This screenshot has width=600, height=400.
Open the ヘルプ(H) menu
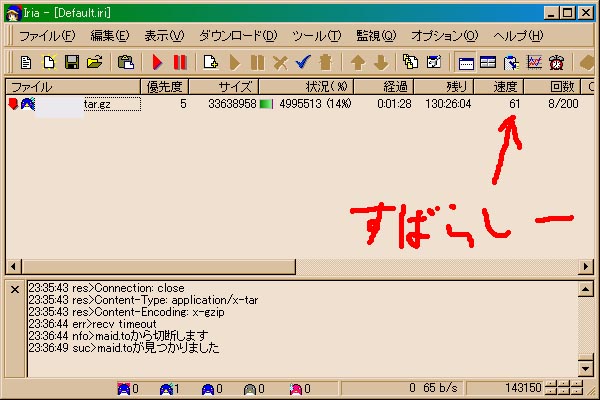coord(518,36)
